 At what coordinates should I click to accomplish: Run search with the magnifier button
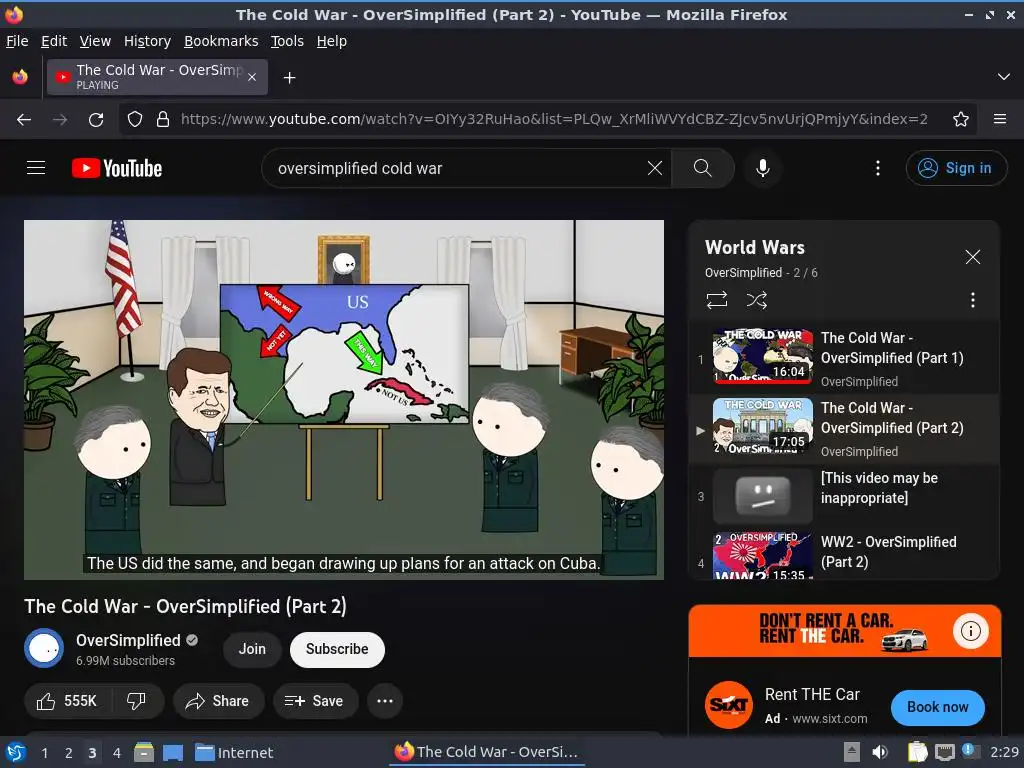pos(702,168)
